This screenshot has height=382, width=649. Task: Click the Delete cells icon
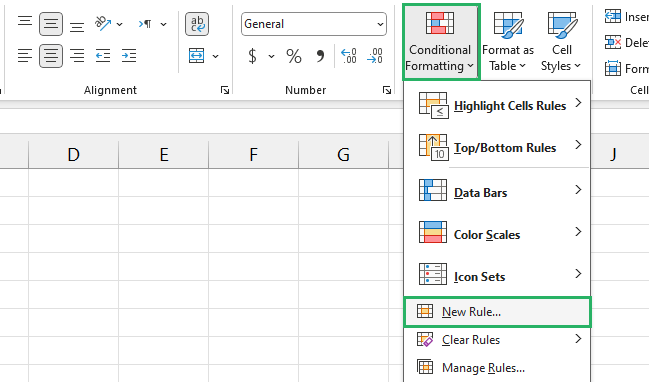click(613, 42)
